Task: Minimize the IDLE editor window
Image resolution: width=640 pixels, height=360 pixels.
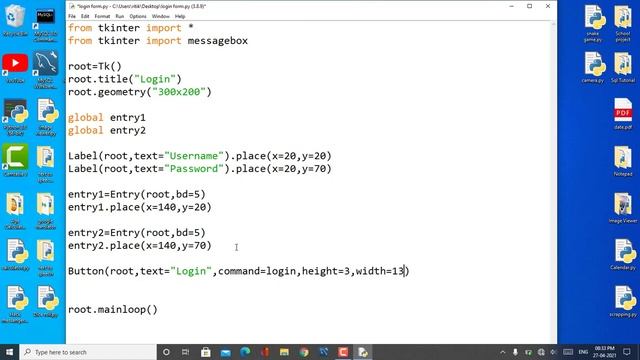Action: [511, 6]
